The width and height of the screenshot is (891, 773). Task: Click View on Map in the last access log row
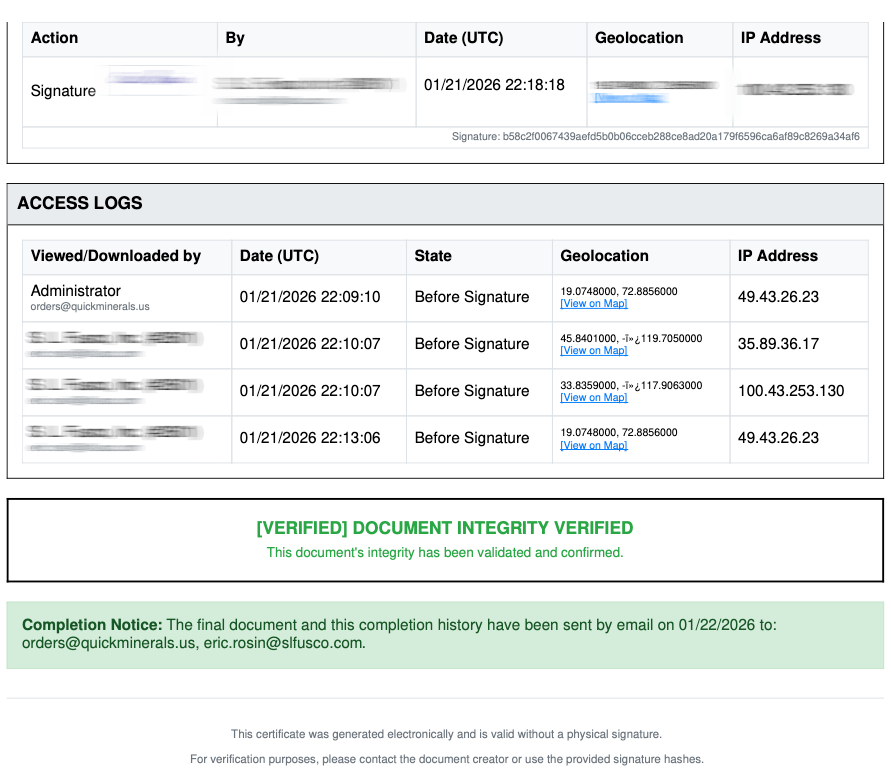pyautogui.click(x=594, y=444)
